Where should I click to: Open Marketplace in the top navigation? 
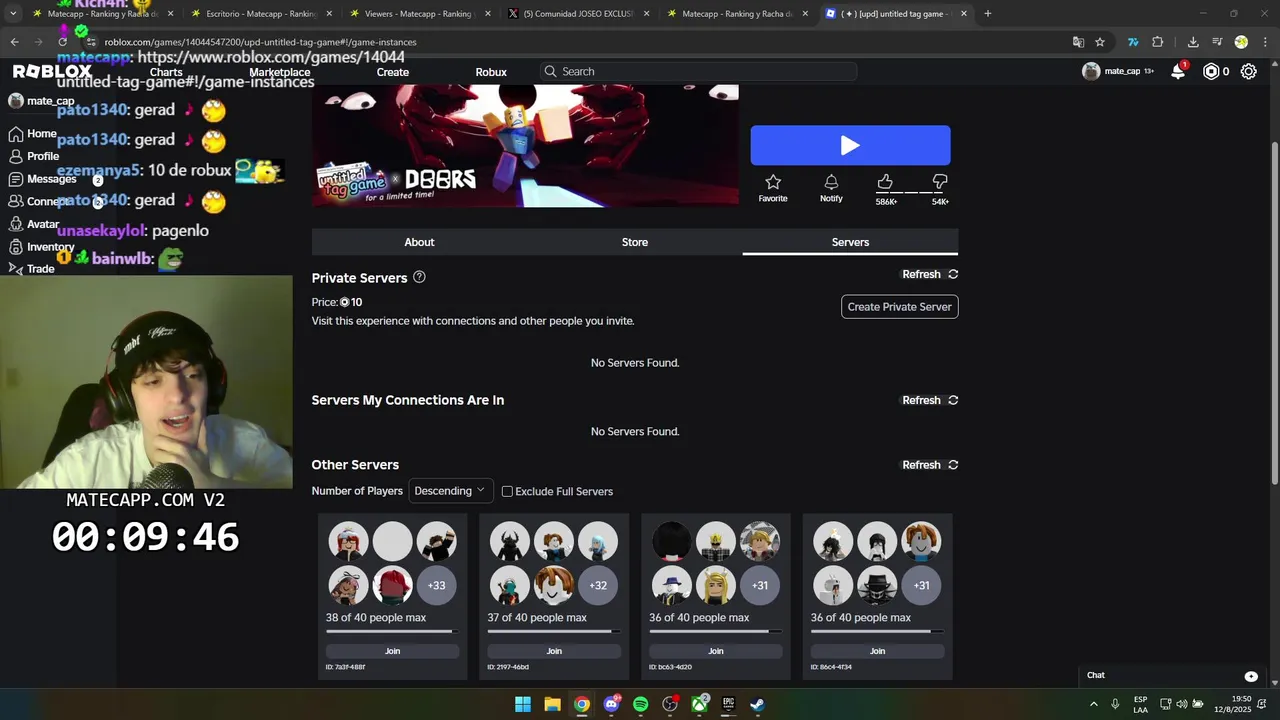click(280, 72)
